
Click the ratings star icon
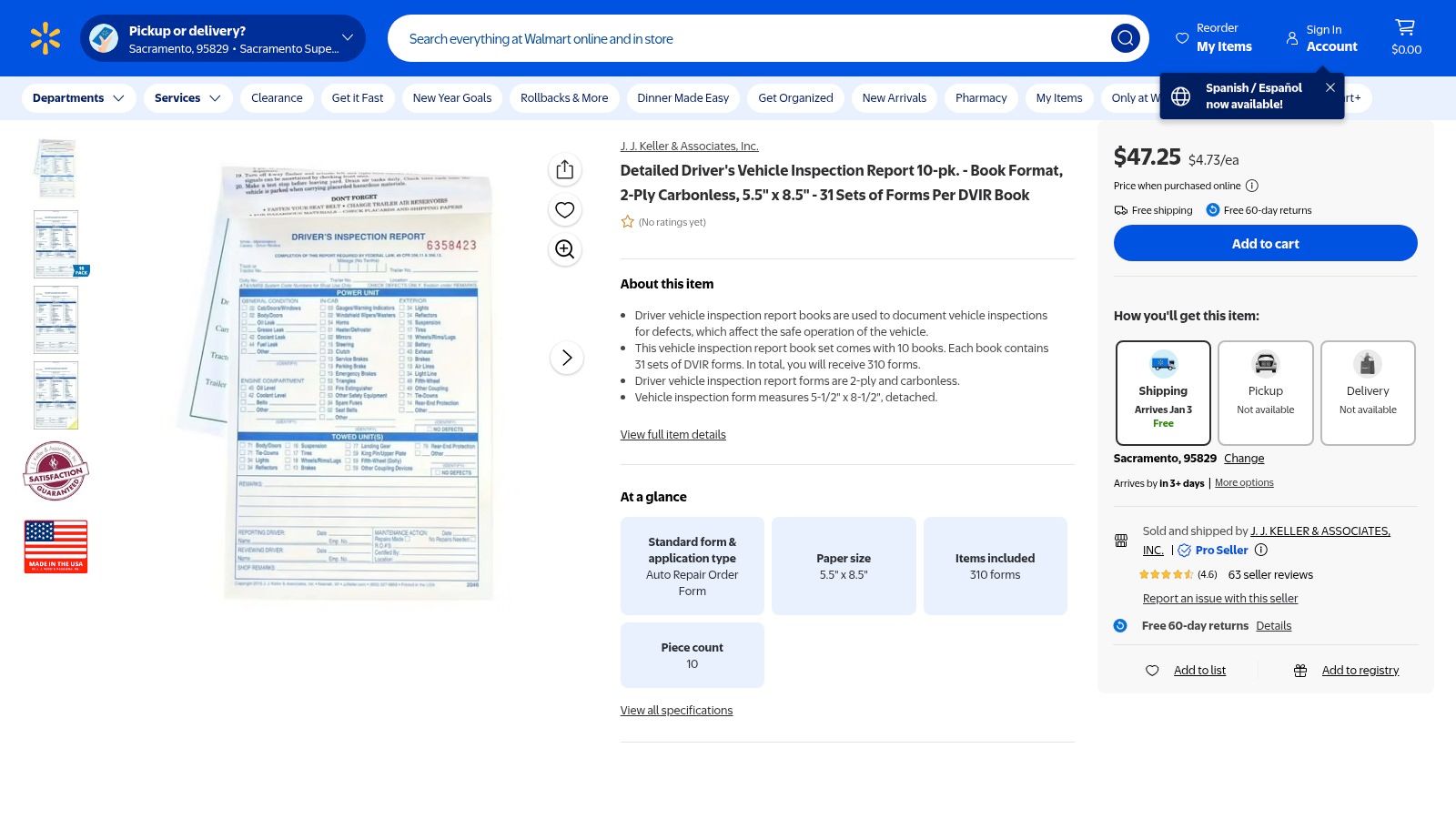627,222
